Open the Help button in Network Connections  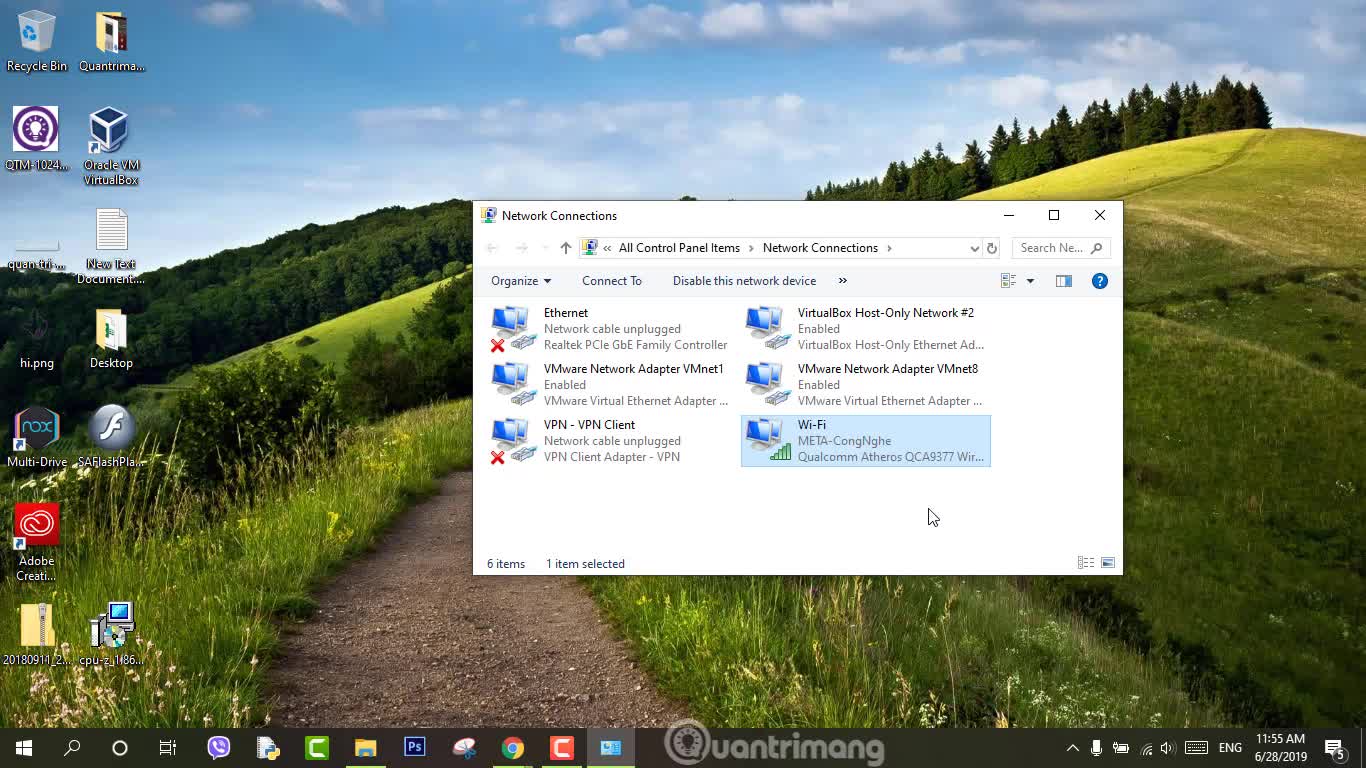point(1100,281)
